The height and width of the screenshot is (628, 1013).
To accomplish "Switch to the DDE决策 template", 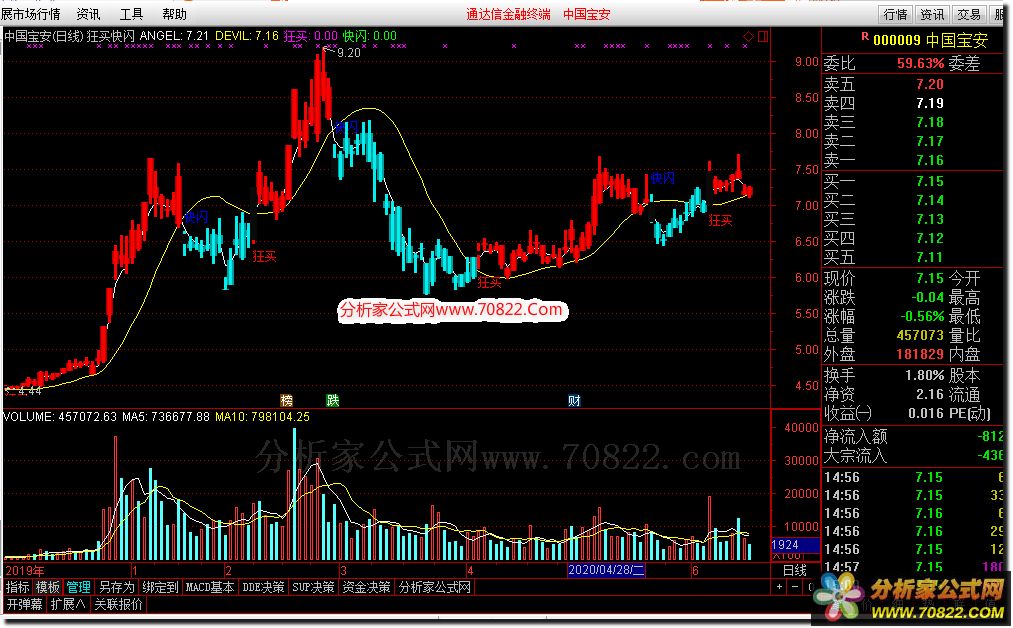I will click(263, 587).
